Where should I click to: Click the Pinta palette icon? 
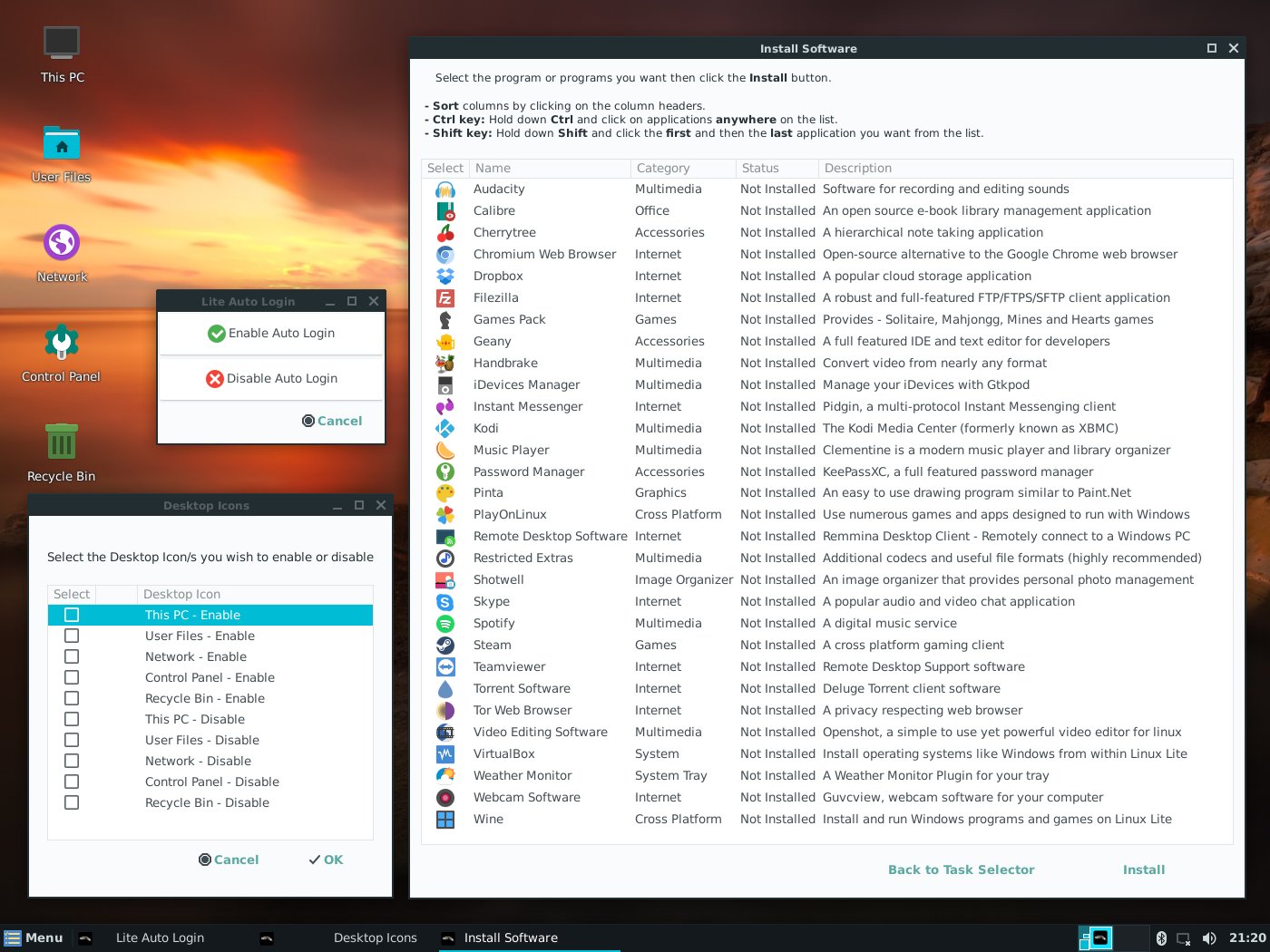click(x=445, y=493)
